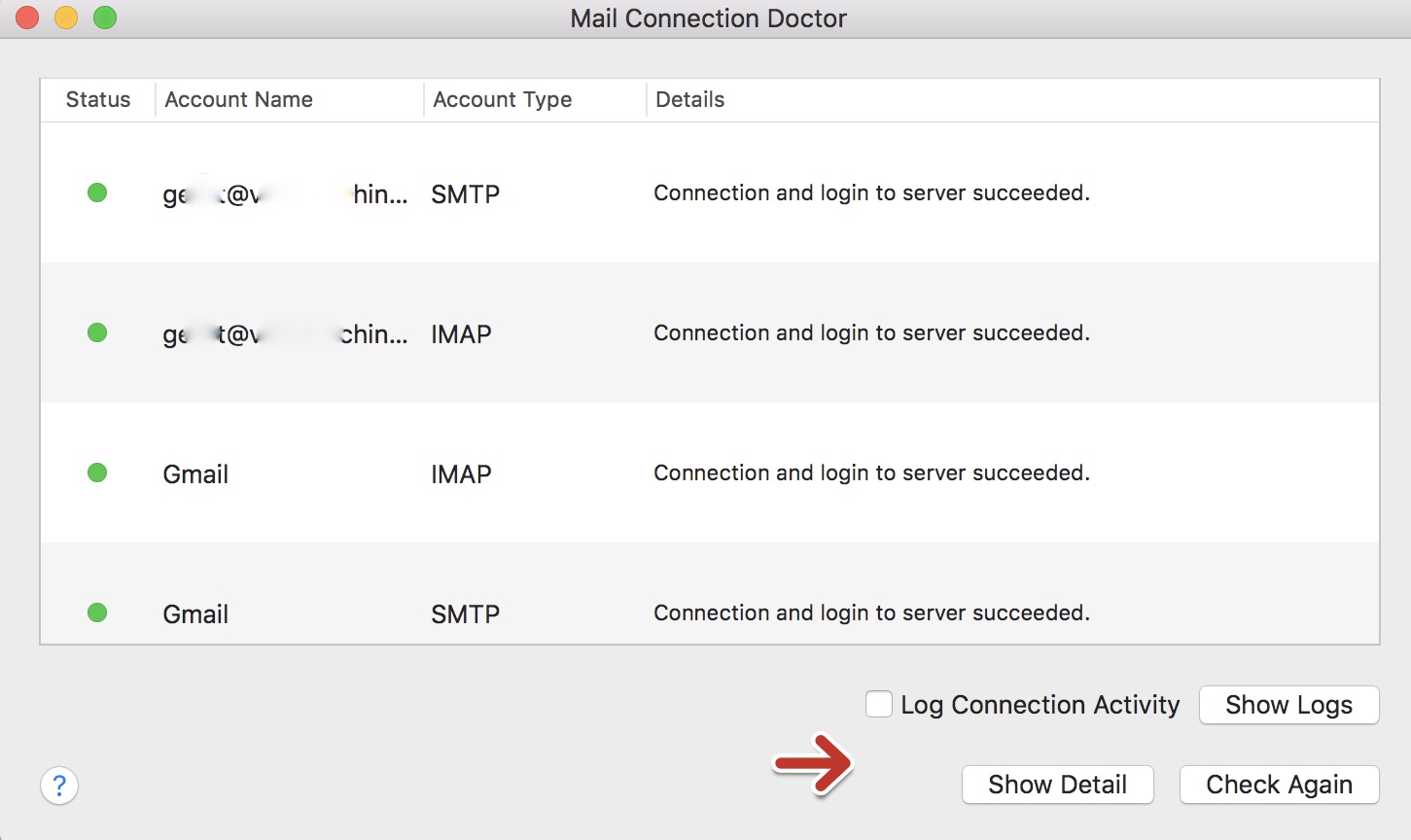Open Show Logs
Viewport: 1411px width, 840px height.
[1288, 705]
